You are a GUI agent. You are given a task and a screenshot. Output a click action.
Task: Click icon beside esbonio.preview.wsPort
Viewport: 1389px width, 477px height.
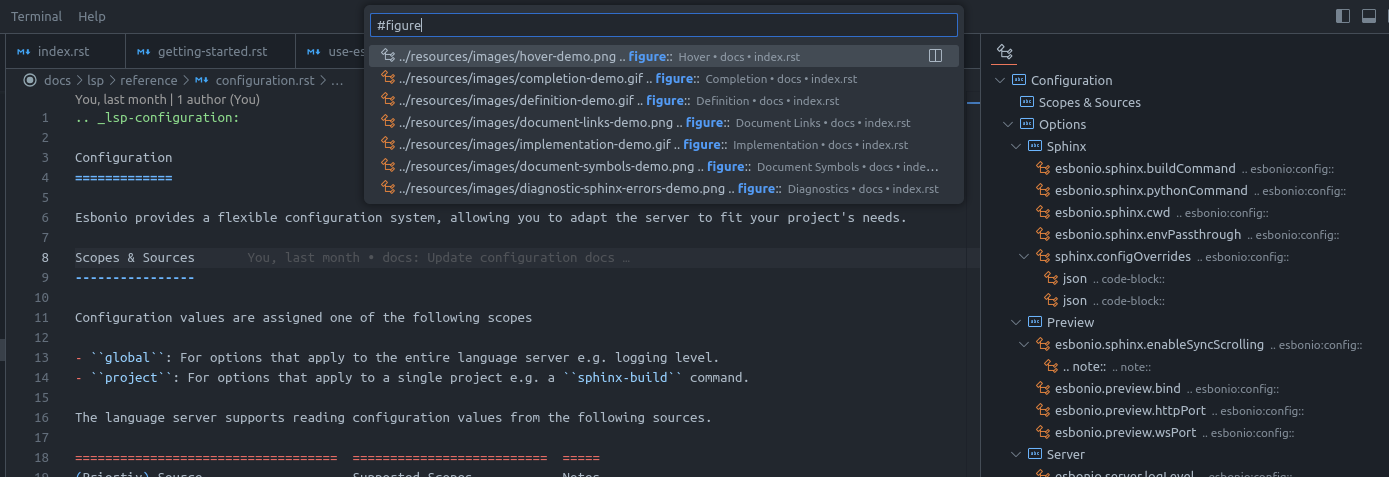coord(1044,432)
